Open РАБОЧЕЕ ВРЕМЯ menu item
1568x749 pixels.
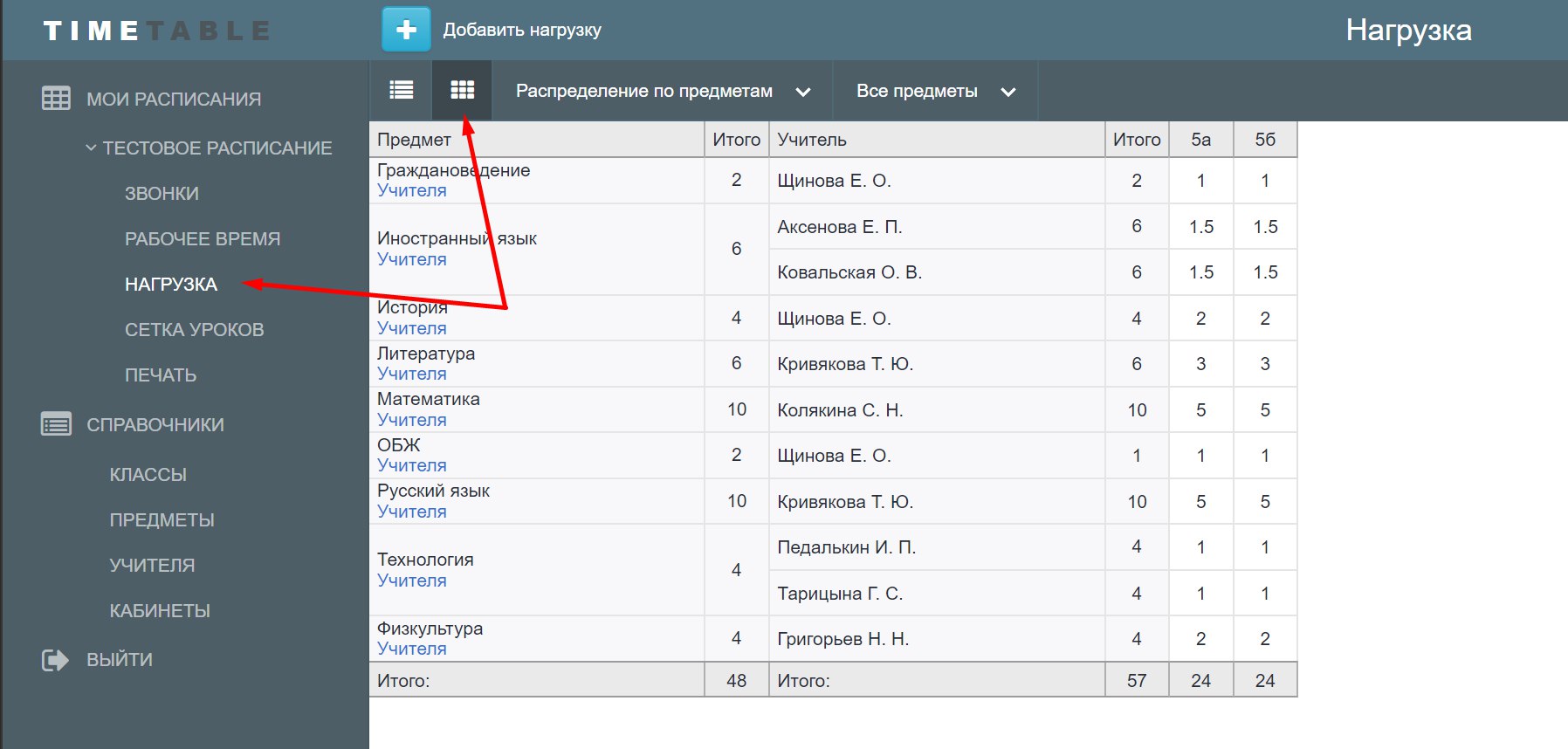tap(203, 238)
